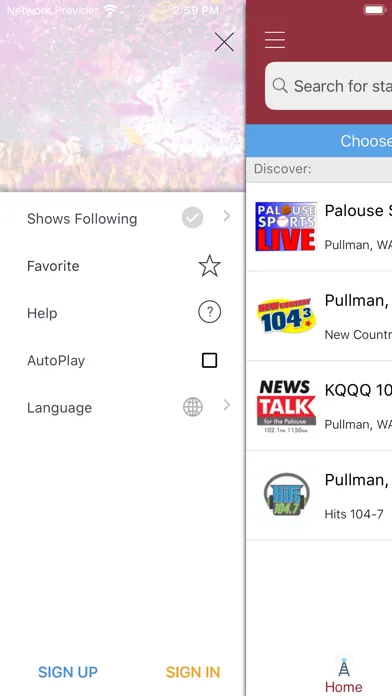
Task: Click the Shows Following checkmark icon
Action: 192,218
